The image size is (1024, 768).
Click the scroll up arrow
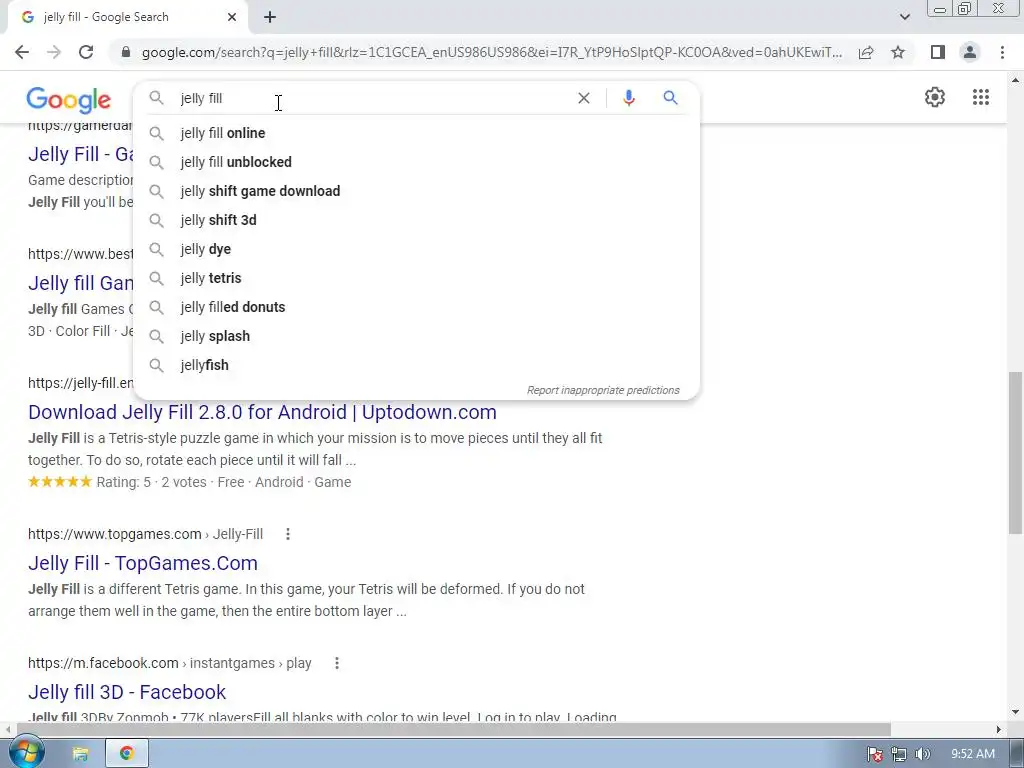(x=1015, y=80)
